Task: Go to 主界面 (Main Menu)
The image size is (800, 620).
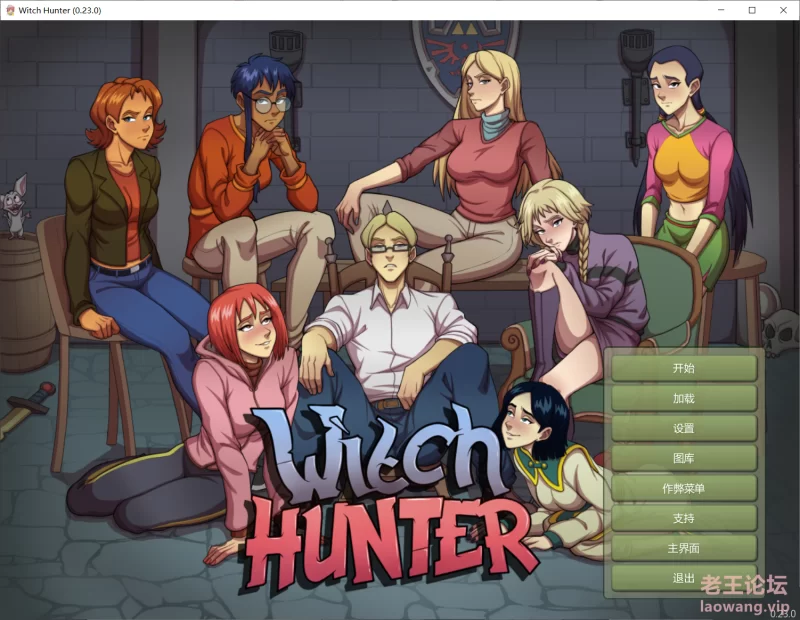Action: coord(684,549)
